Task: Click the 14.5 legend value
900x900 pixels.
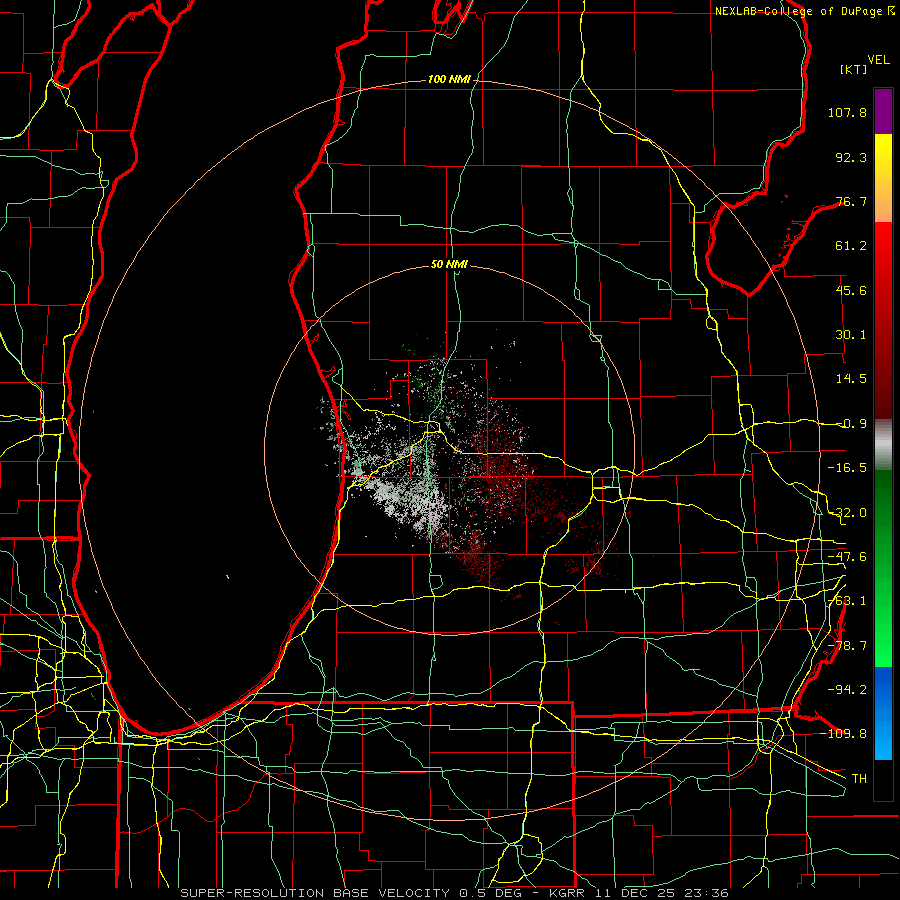Action: (851, 379)
